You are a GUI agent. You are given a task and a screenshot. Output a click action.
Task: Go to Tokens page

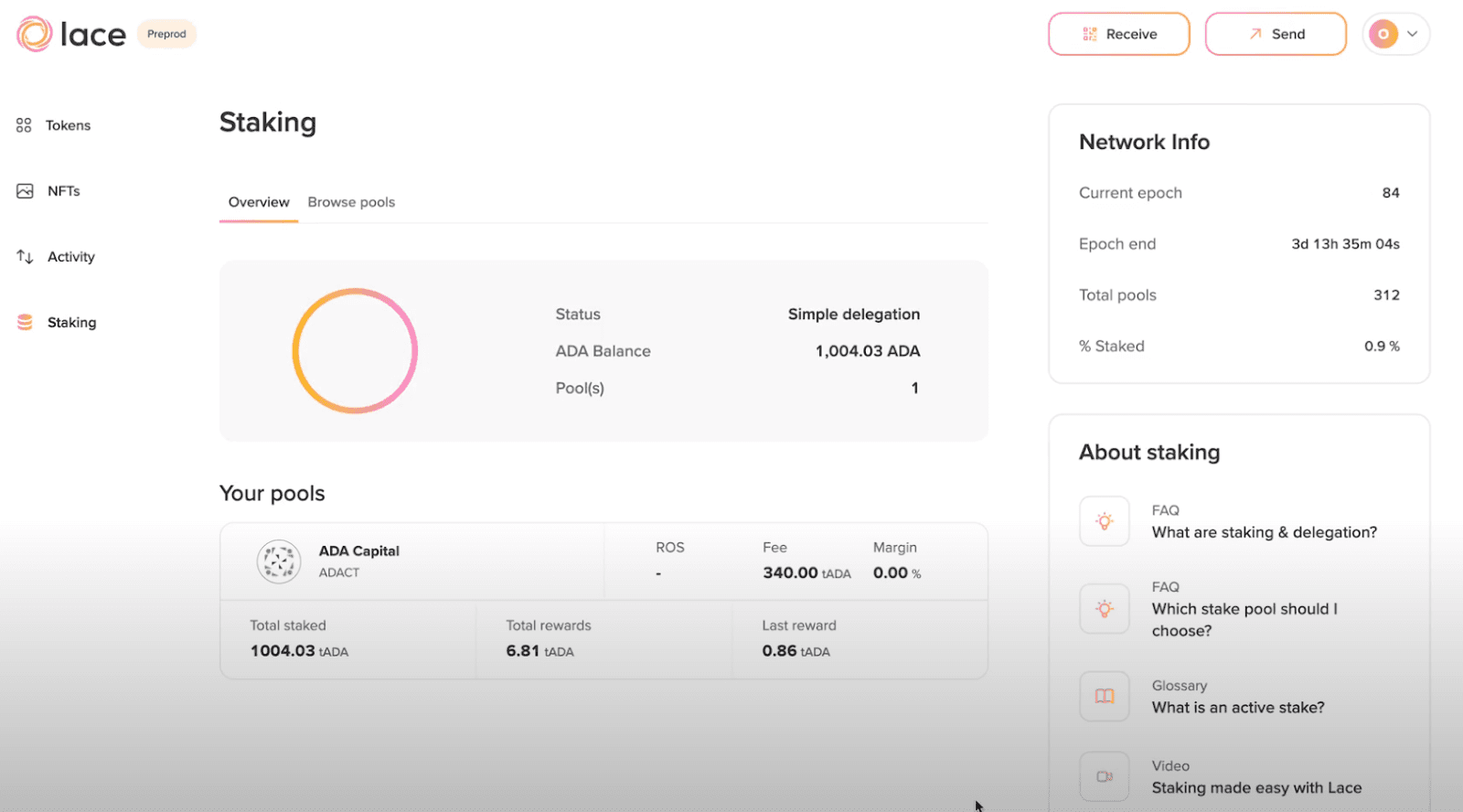click(x=68, y=125)
